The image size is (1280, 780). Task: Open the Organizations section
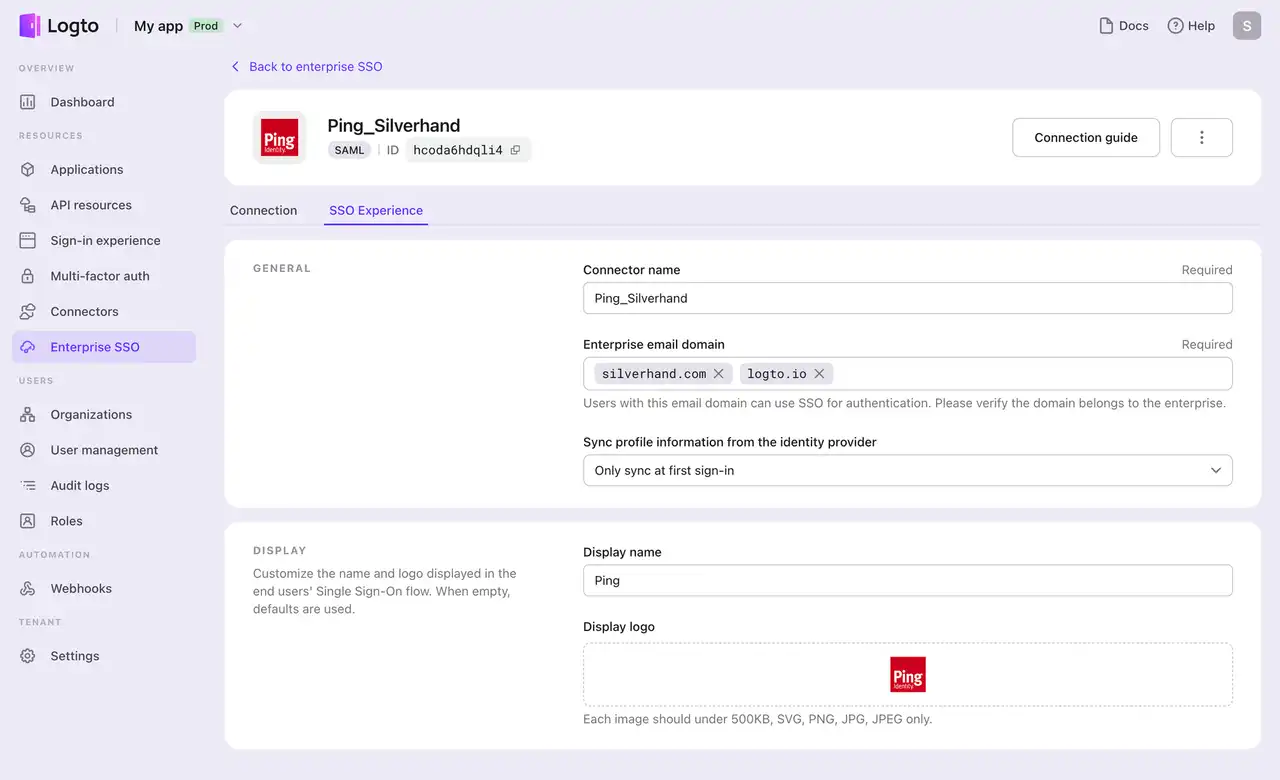pos(91,414)
